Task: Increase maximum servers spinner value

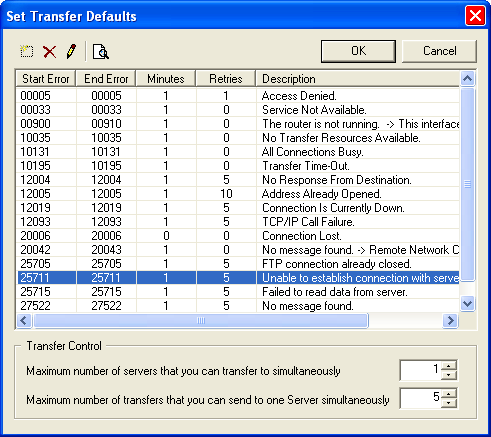Action: pyautogui.click(x=449, y=366)
